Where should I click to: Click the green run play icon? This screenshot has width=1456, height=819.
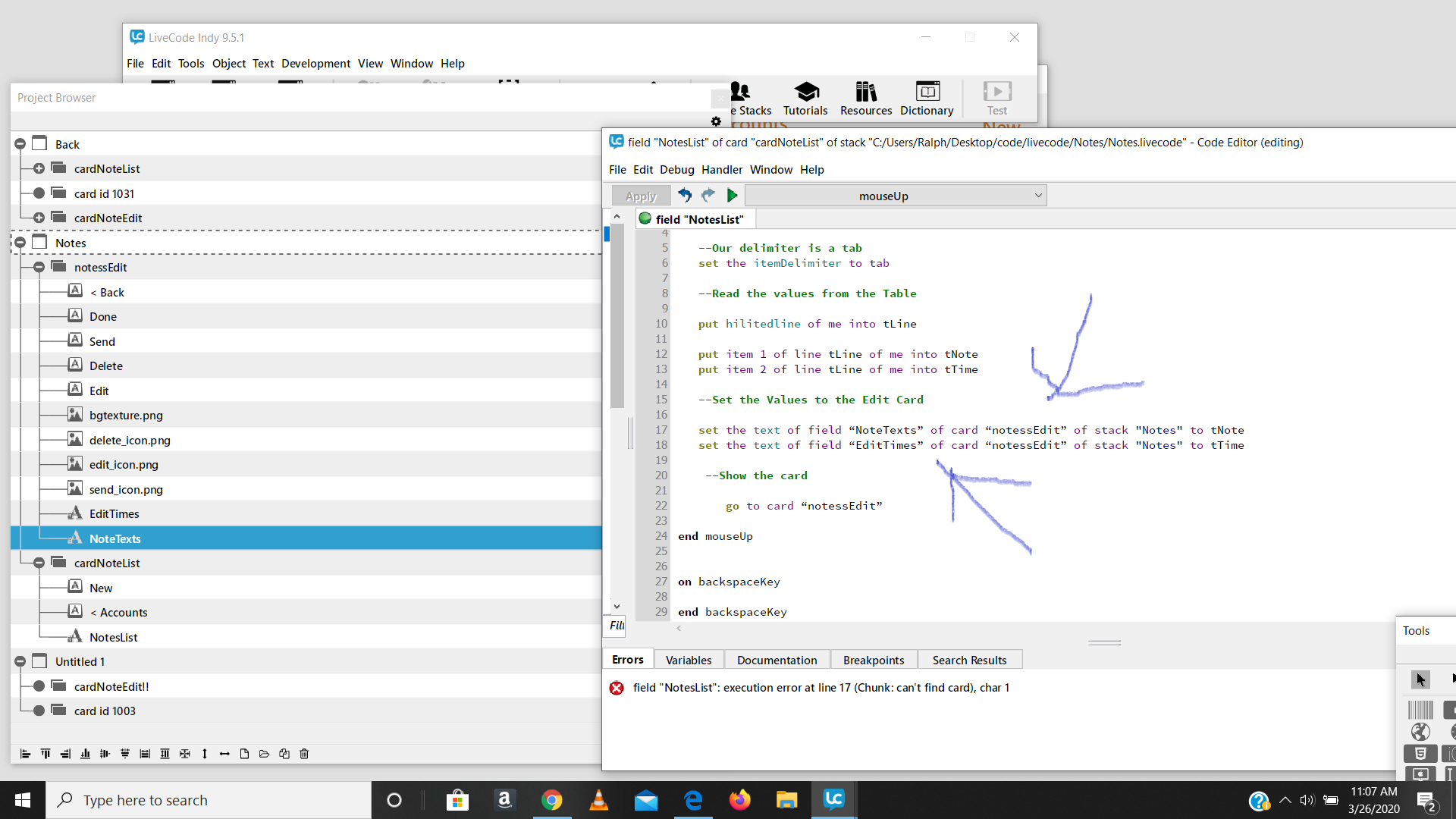(732, 196)
